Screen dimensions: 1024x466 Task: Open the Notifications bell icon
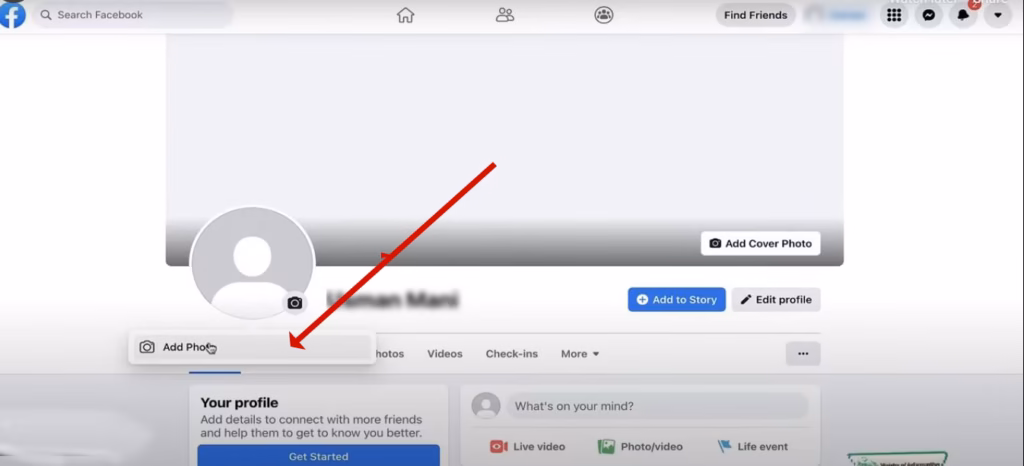click(x=963, y=15)
